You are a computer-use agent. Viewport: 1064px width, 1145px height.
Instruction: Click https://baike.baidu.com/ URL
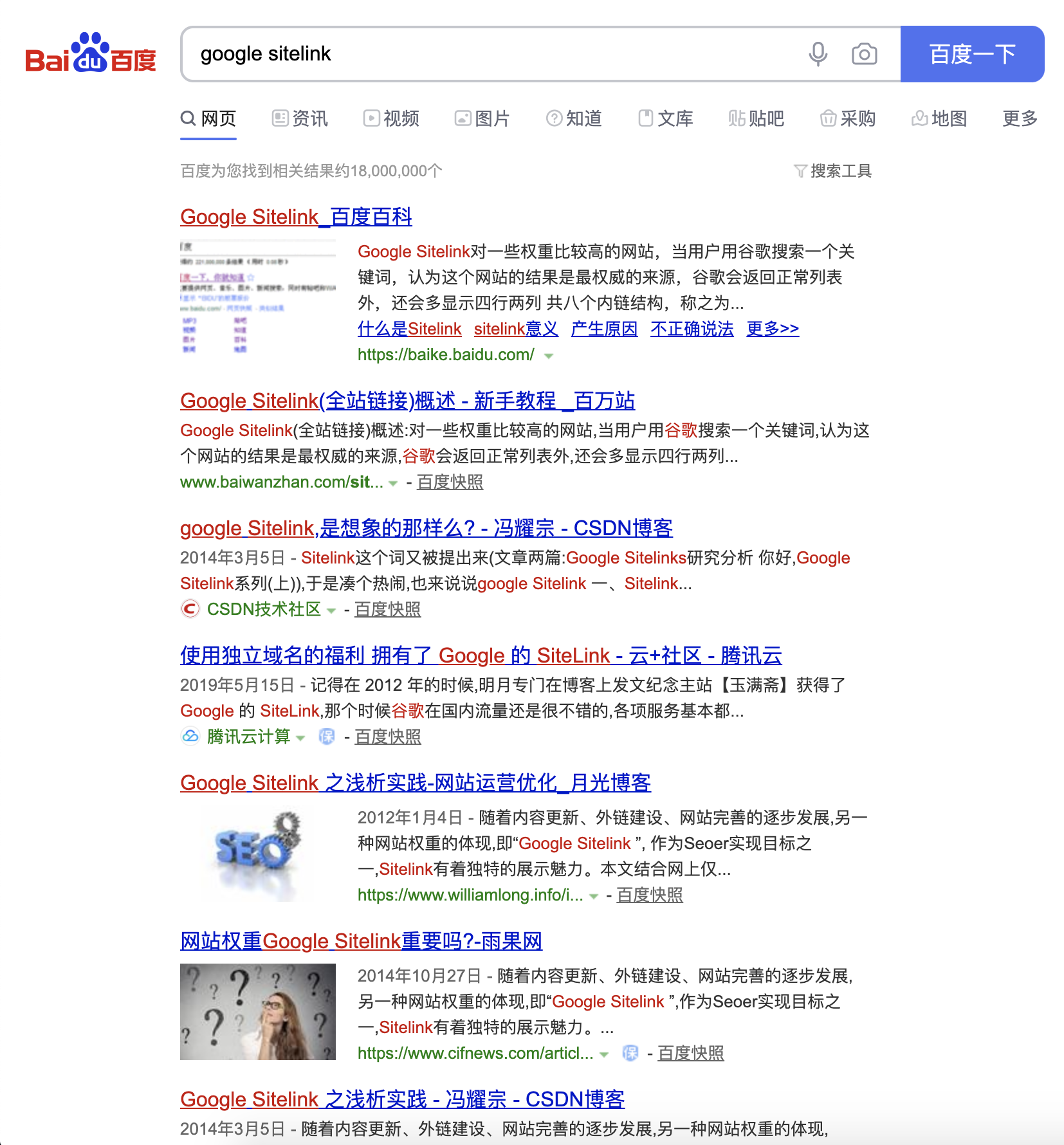click(x=446, y=354)
